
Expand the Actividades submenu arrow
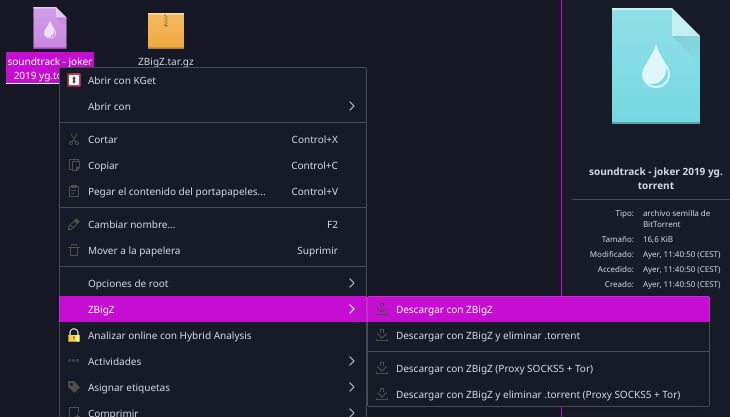tap(352, 361)
